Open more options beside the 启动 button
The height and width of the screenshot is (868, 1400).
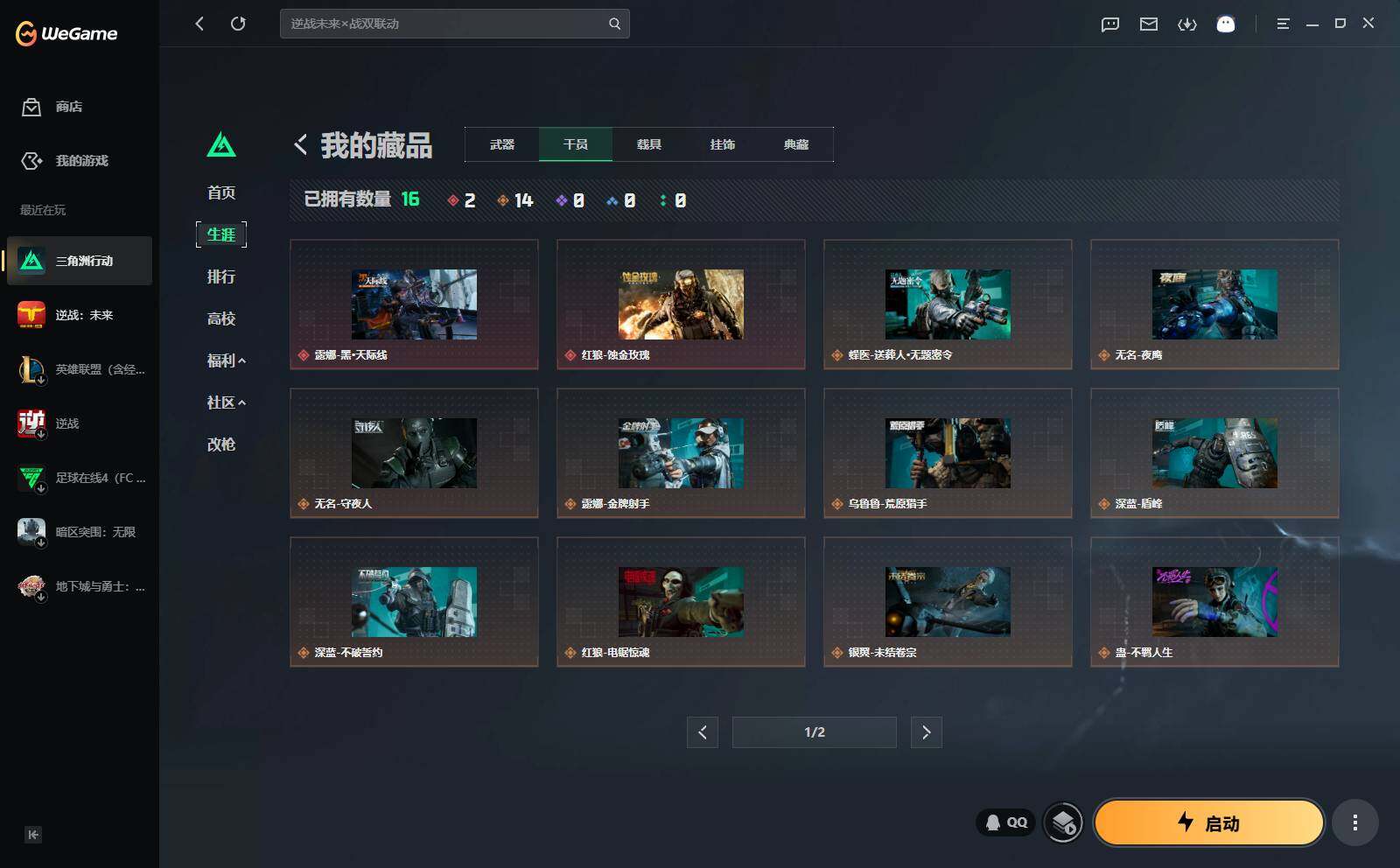(1355, 822)
